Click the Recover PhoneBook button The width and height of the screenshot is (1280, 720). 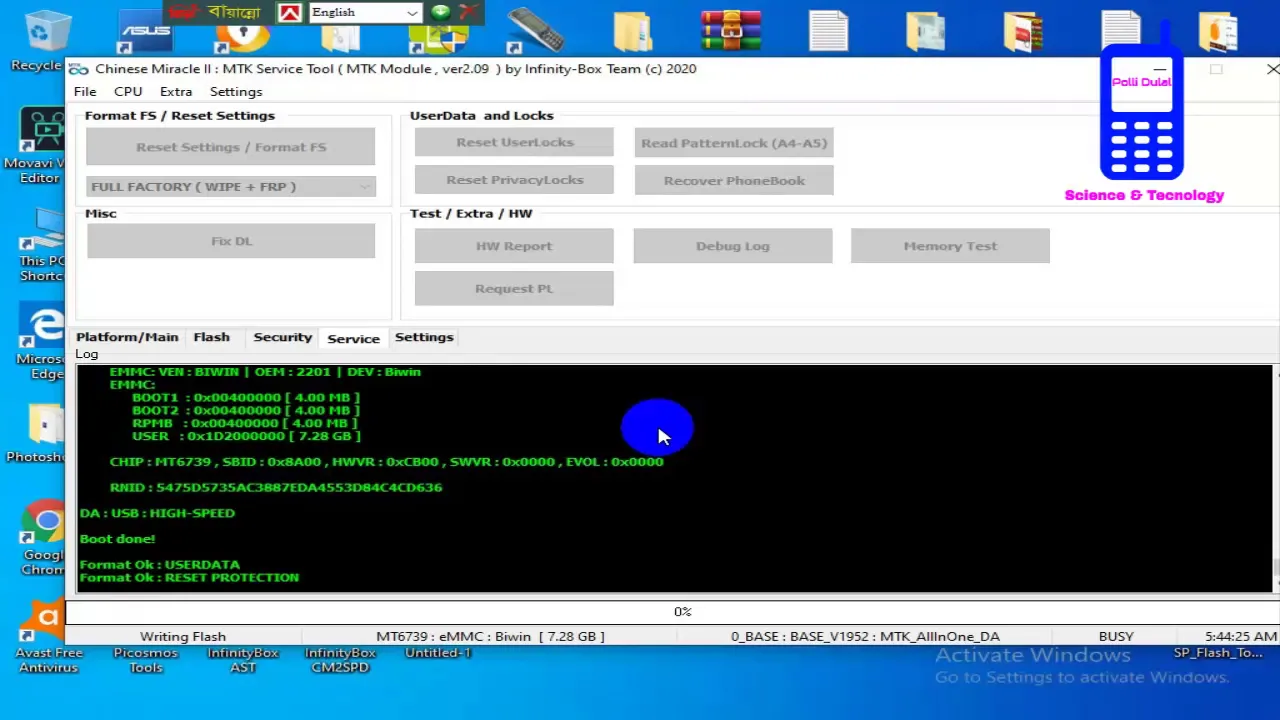[734, 181]
